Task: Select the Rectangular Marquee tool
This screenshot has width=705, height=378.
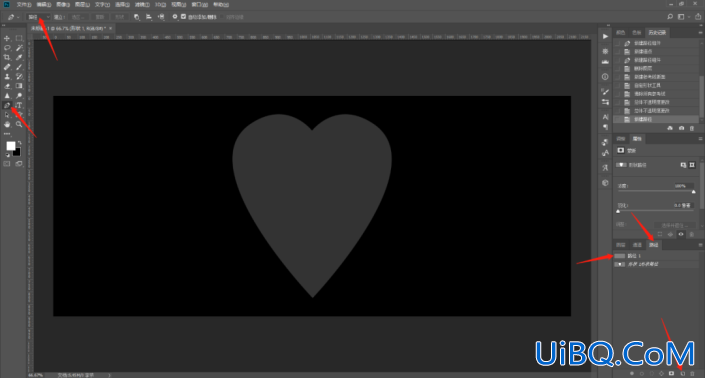Action: (19, 38)
